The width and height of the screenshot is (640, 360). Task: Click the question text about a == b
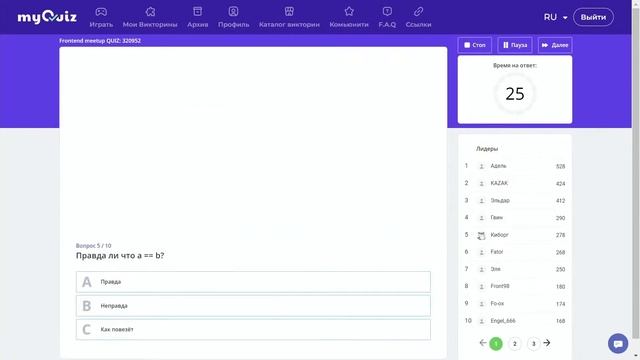click(120, 256)
